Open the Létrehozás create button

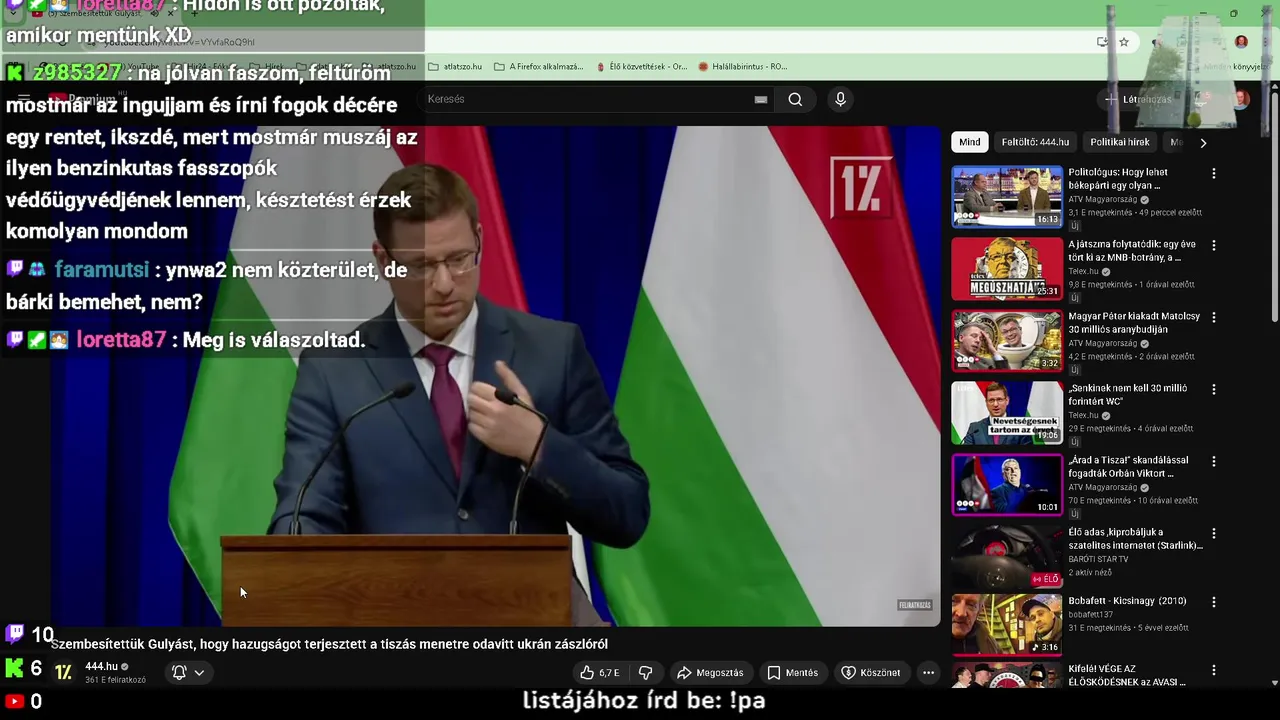tap(1138, 99)
